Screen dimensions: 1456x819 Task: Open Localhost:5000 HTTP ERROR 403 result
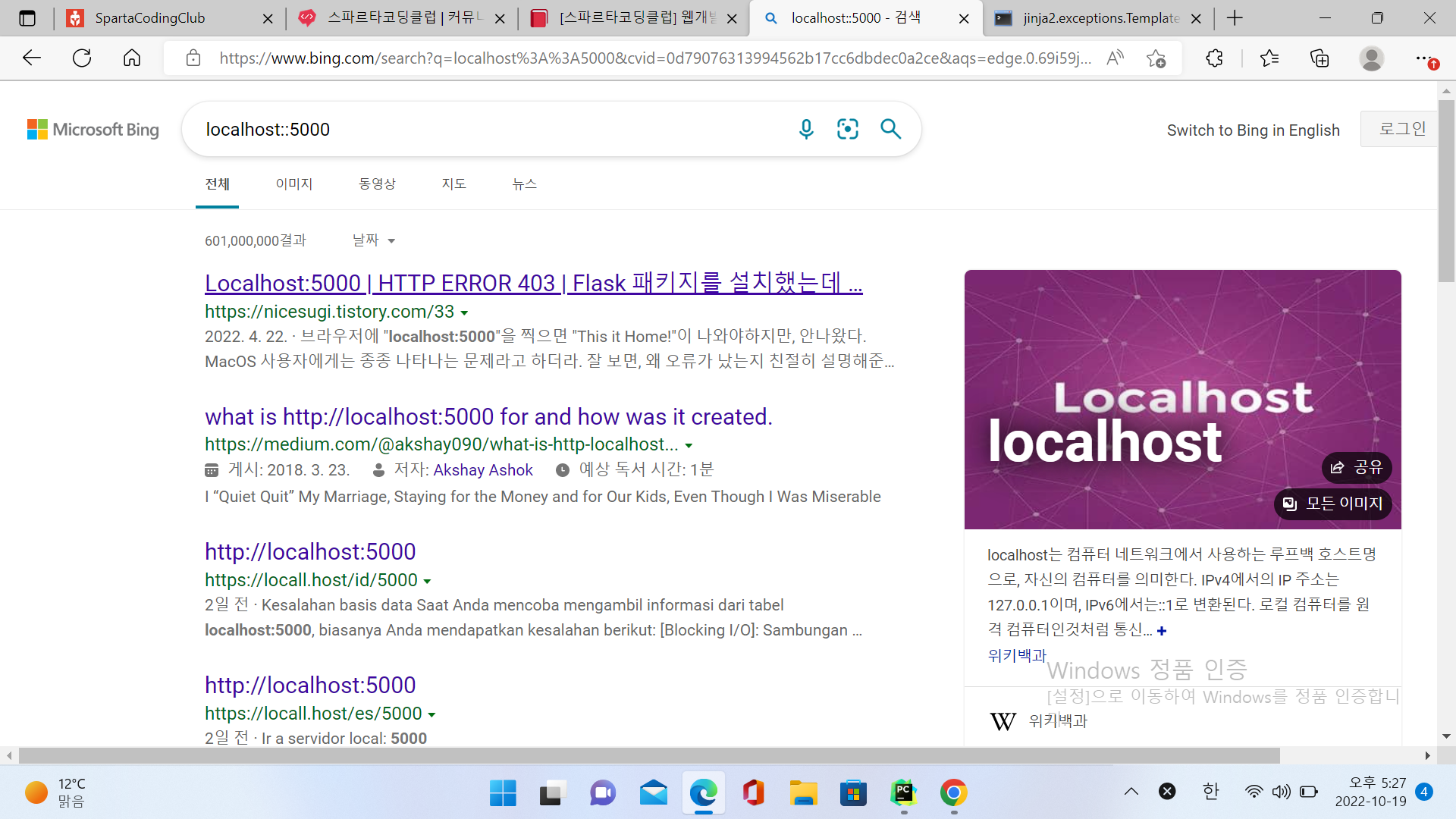534,283
